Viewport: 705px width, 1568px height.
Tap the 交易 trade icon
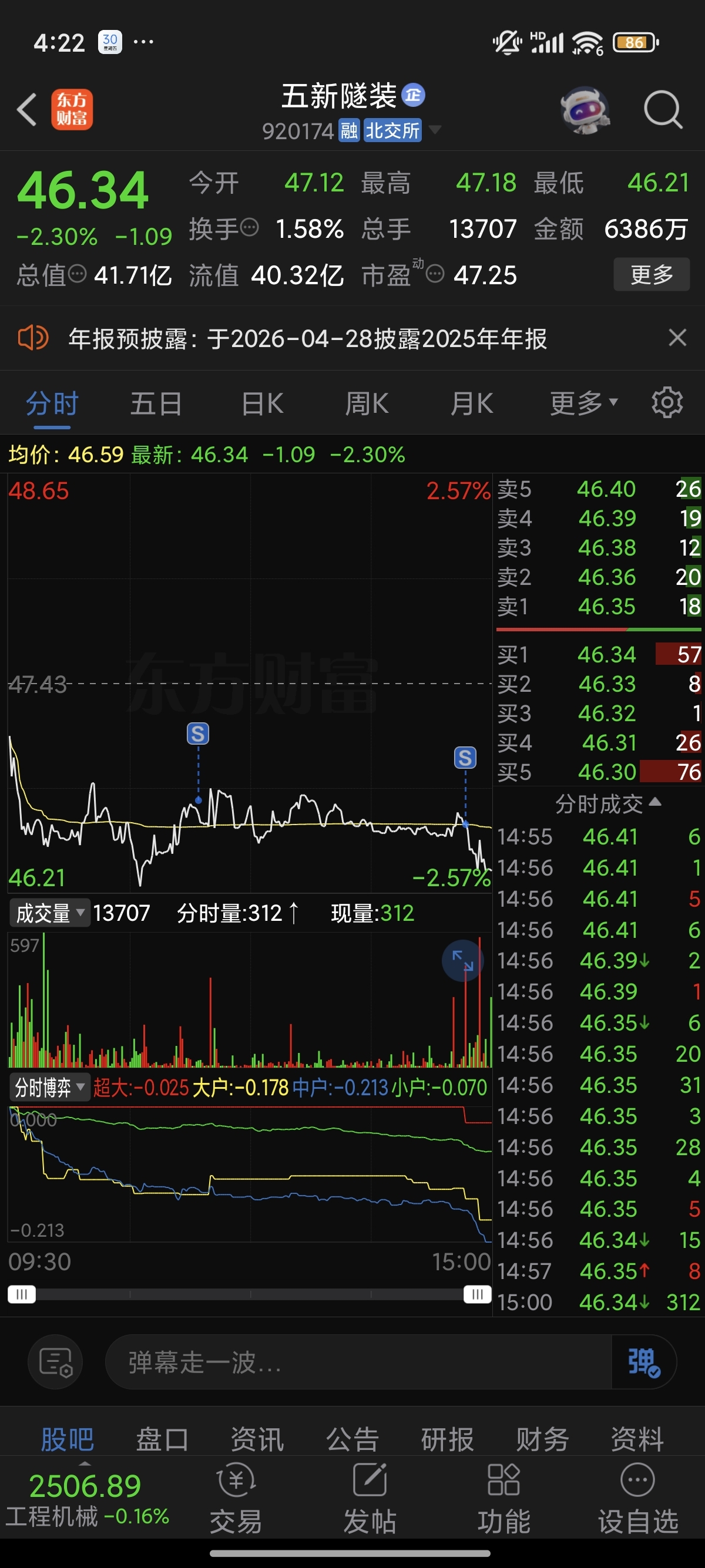[x=236, y=1498]
